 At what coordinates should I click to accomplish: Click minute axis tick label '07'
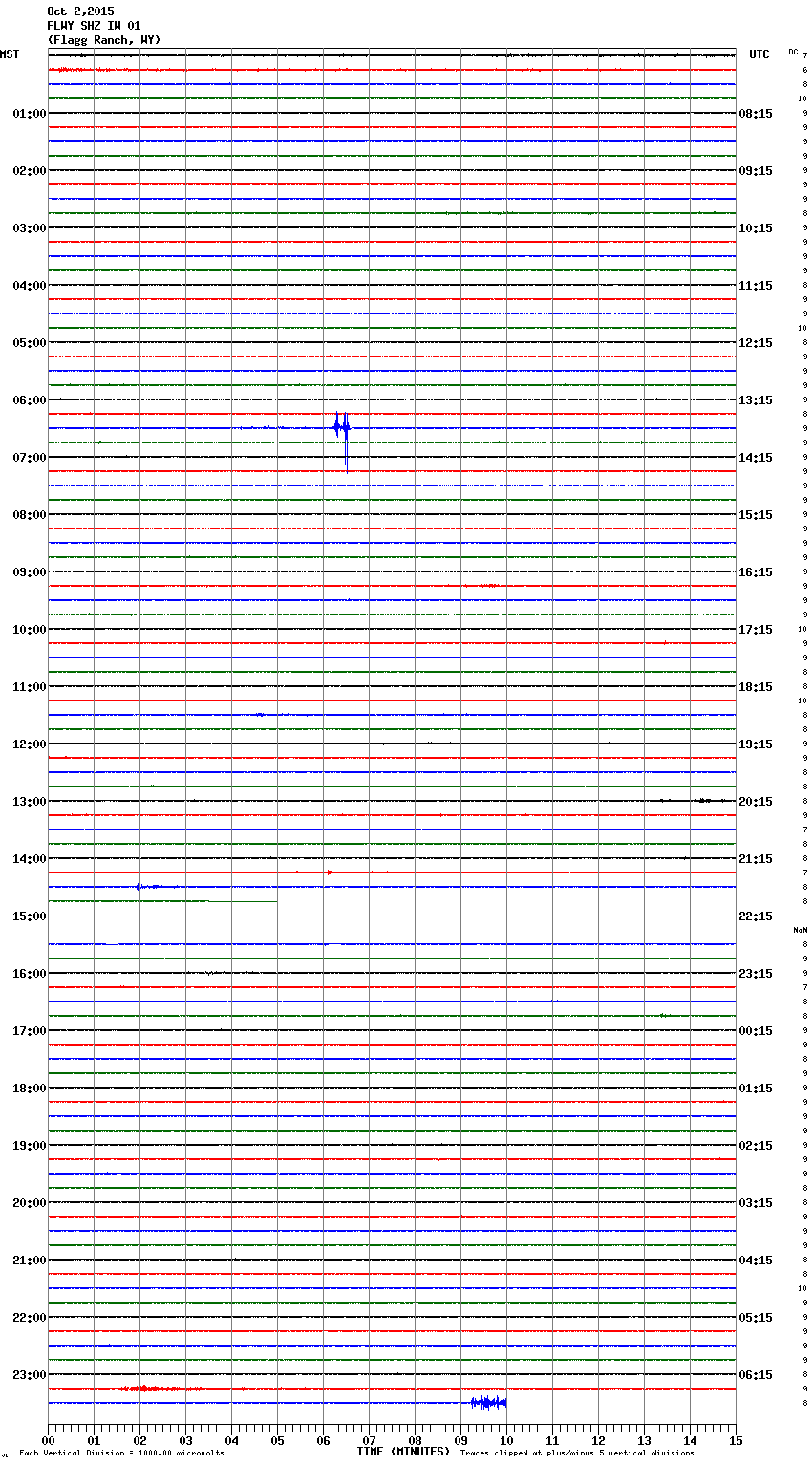[369, 1440]
